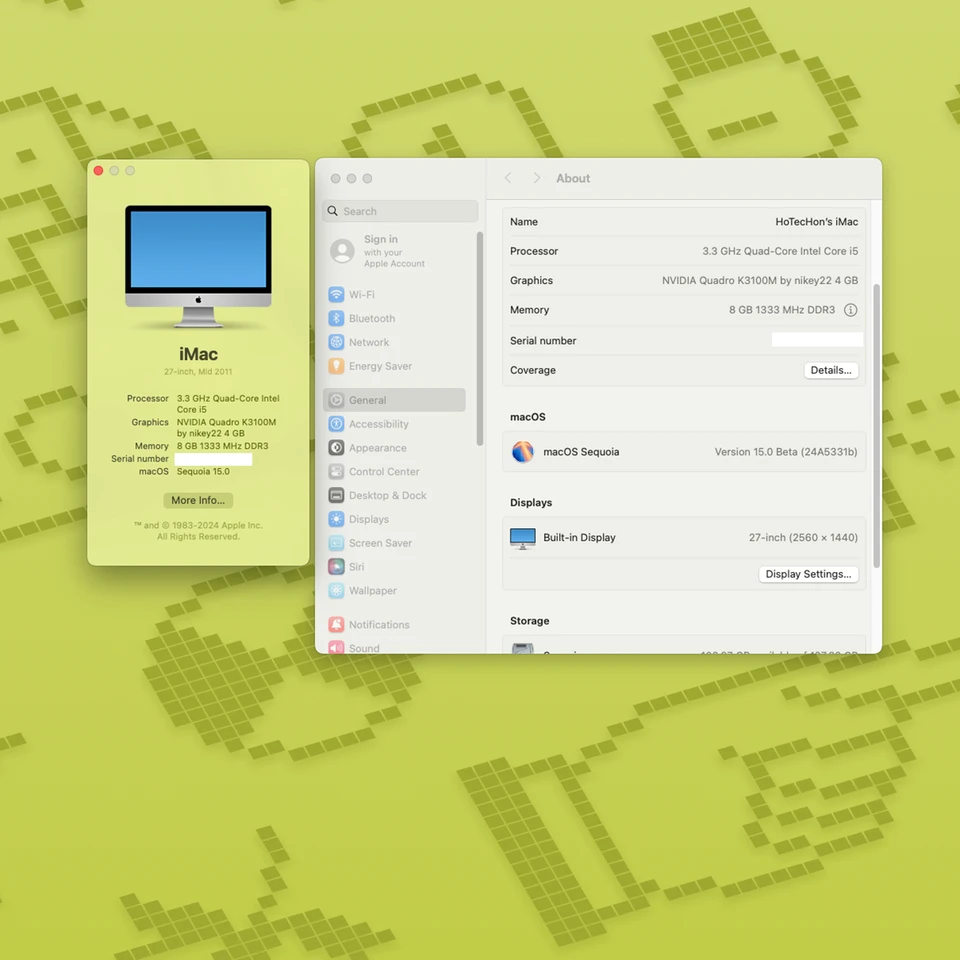Click the About pane vertical scrollbar
This screenshot has width=960, height=960.
pos(876,426)
